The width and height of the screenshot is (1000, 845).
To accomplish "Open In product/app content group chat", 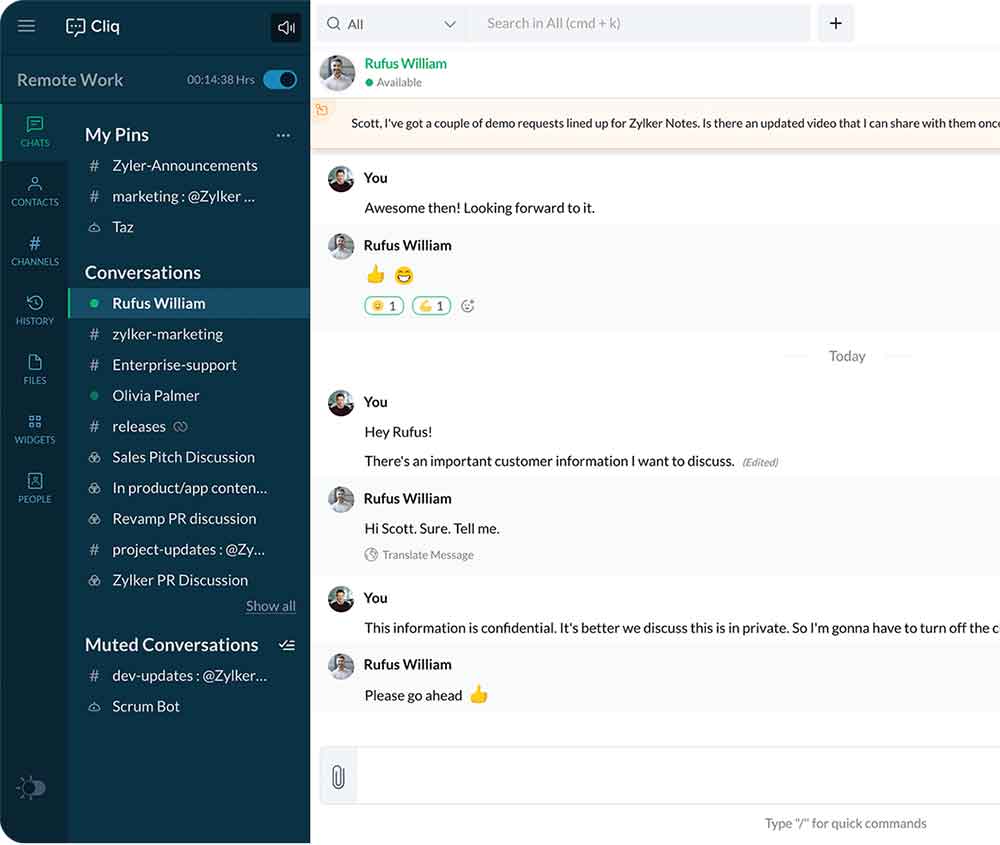I will [x=188, y=488].
